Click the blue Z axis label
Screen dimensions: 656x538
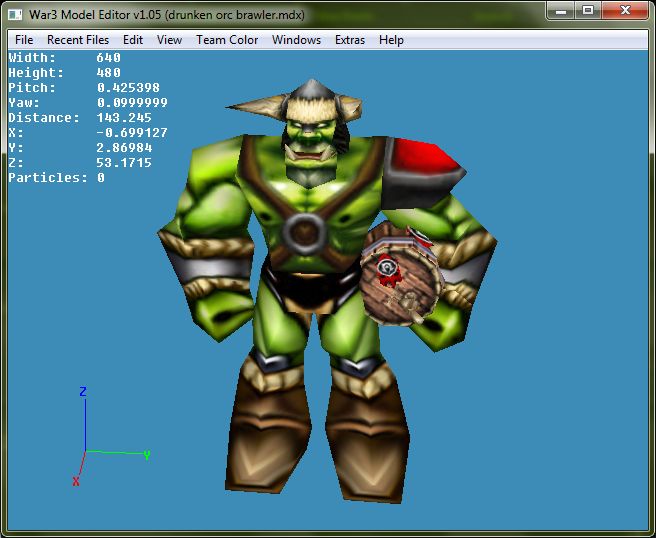[83, 392]
